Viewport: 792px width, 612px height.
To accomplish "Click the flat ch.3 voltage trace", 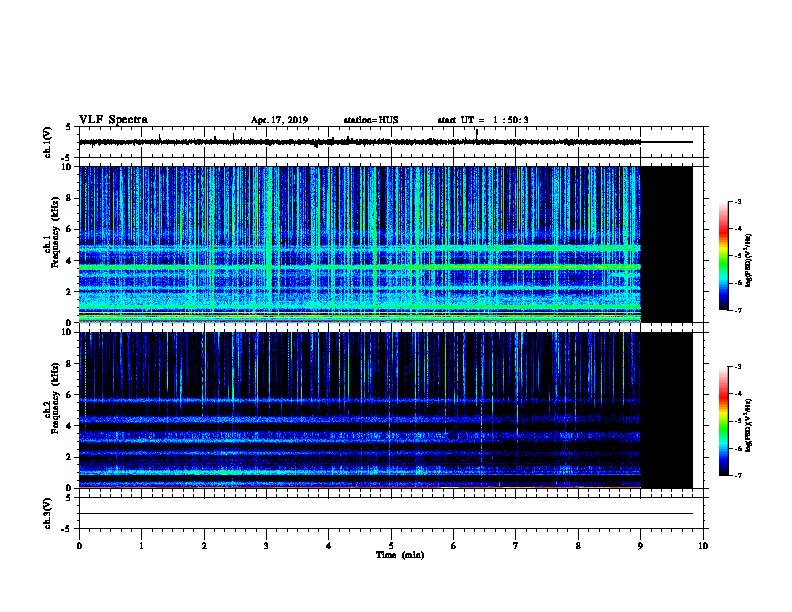I will pos(386,514).
